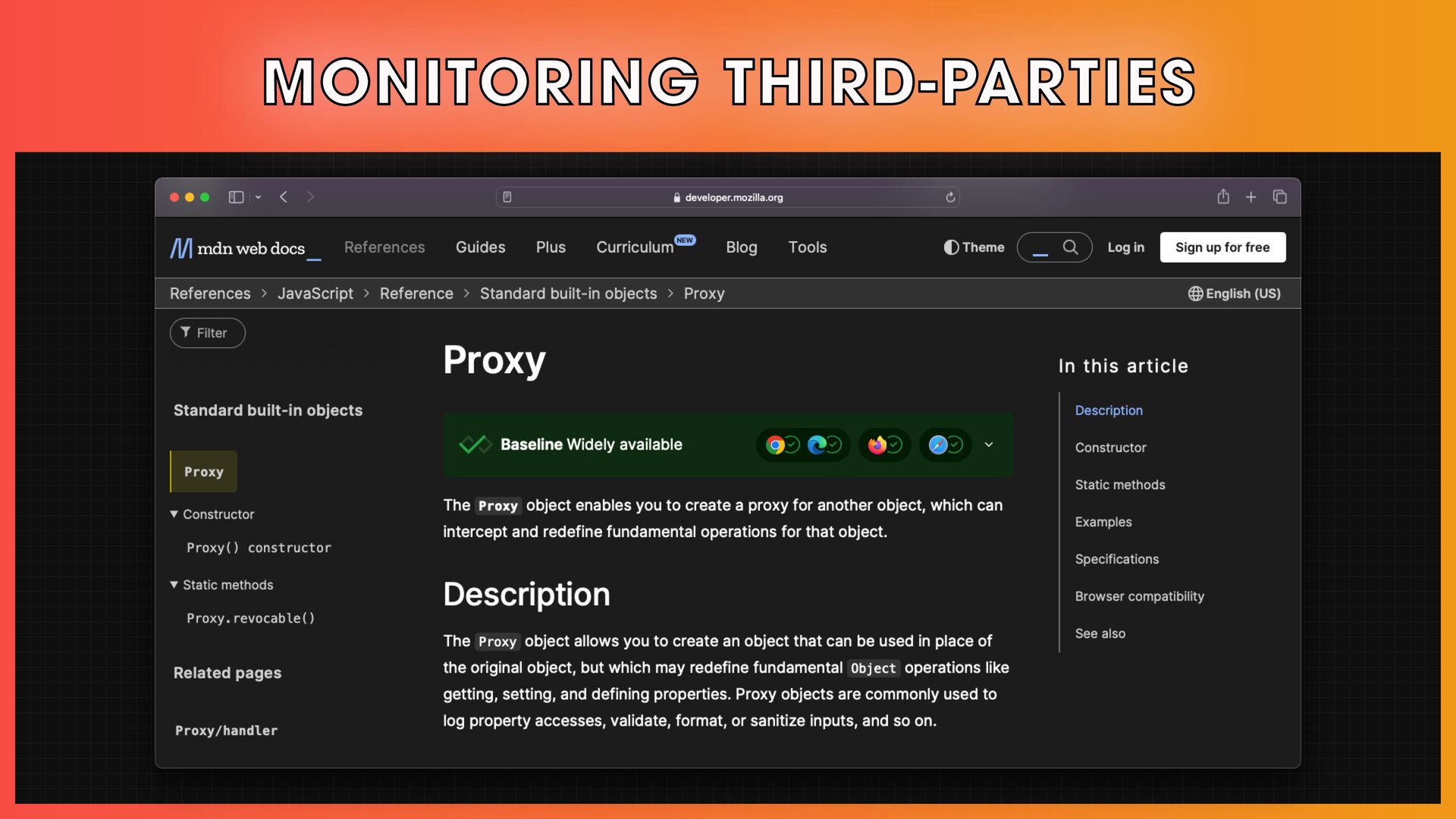Click the Filter input in sidebar
The height and width of the screenshot is (819, 1456).
208,333
